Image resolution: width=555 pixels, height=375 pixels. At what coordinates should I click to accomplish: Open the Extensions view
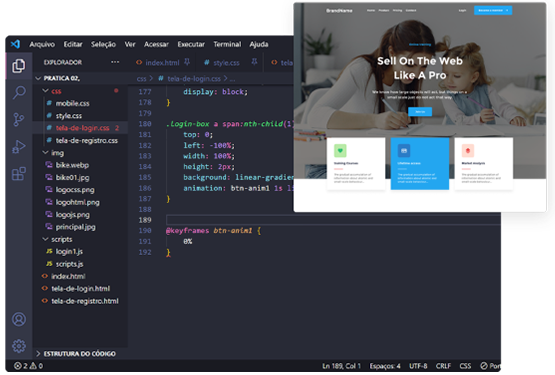pos(19,174)
